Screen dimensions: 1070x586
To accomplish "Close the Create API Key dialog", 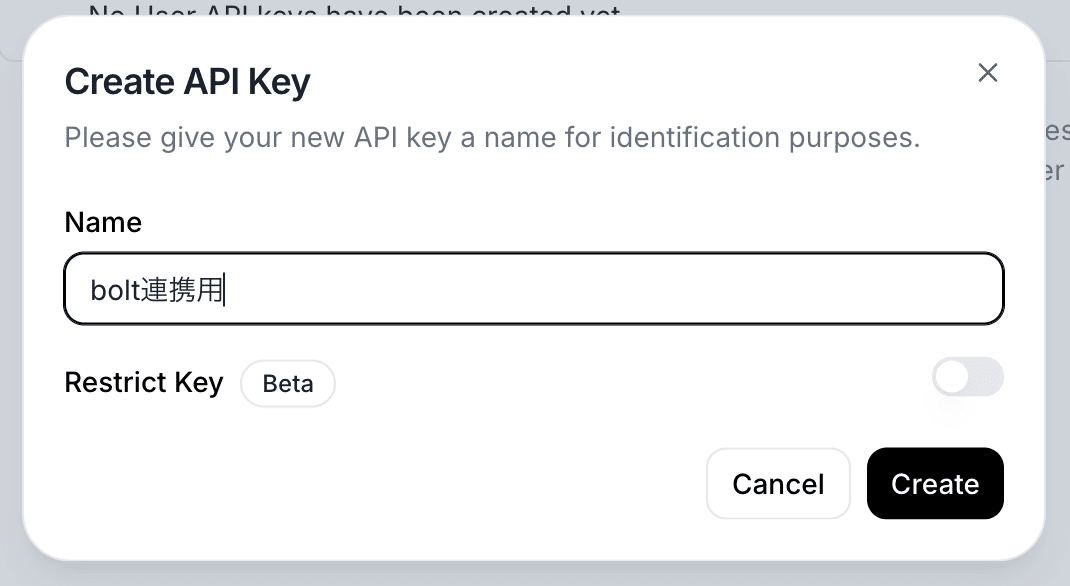I will 988,72.
